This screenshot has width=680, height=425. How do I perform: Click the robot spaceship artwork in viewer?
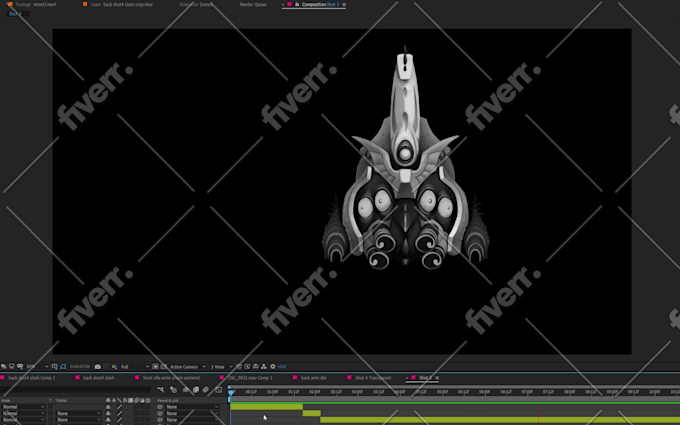405,158
